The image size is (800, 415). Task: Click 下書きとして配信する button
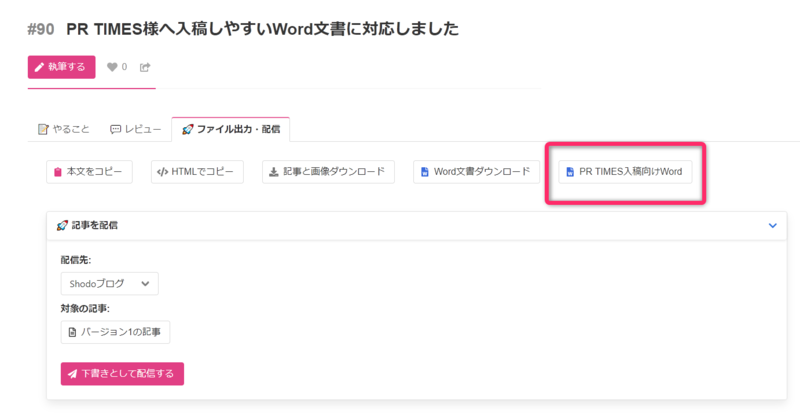coord(122,374)
